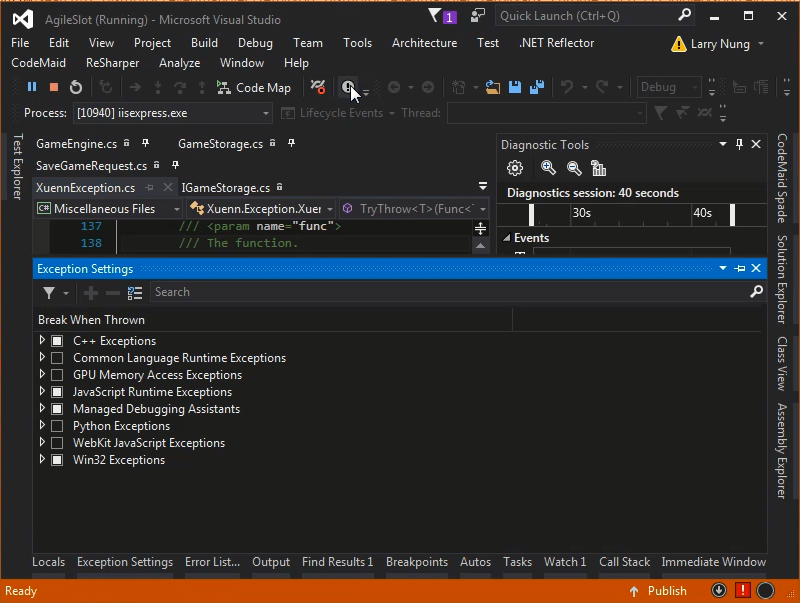
Task: Click the Open File folder icon
Action: click(492, 87)
